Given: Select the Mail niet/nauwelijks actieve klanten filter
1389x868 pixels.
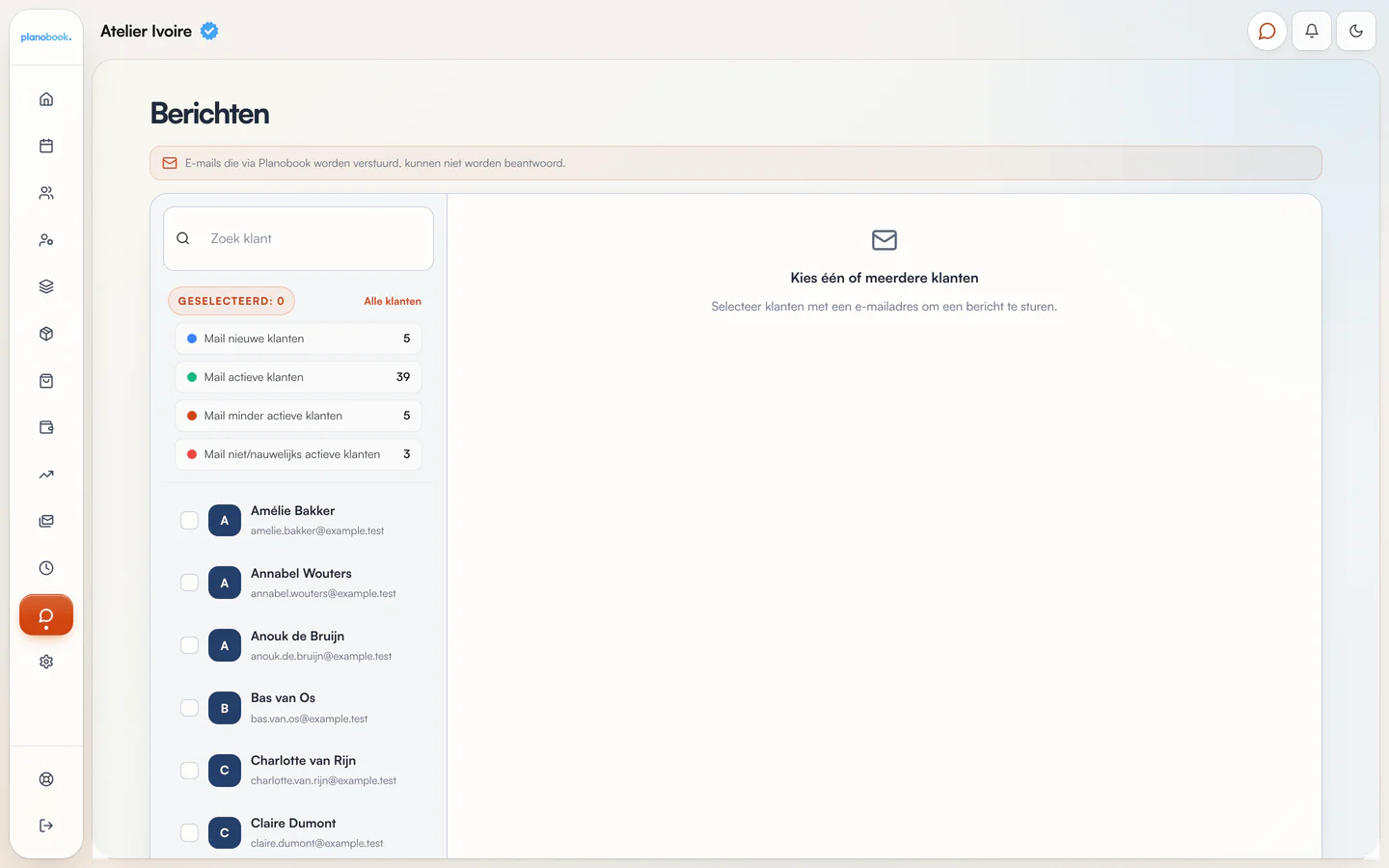Looking at the screenshot, I should [298, 454].
